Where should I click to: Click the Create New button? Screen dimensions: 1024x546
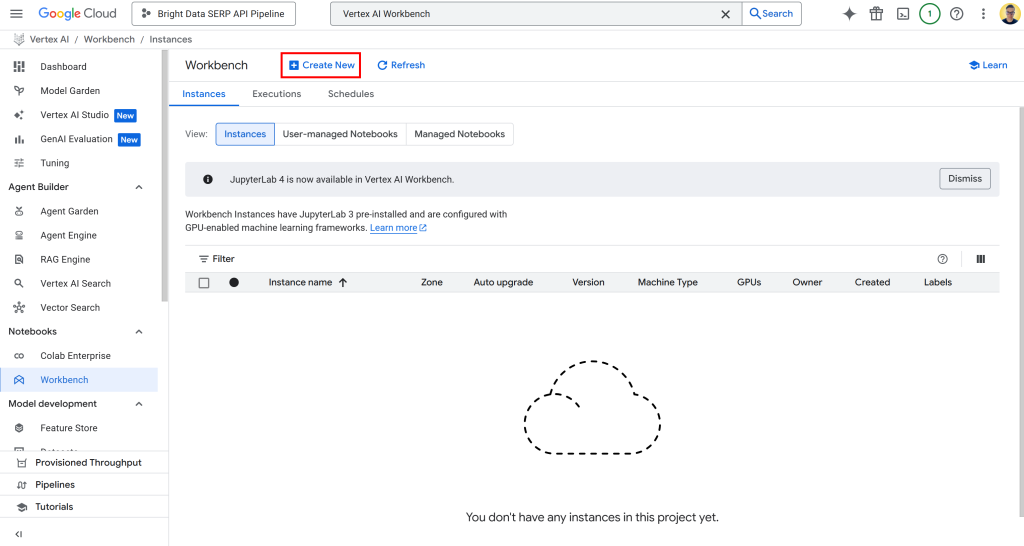321,65
